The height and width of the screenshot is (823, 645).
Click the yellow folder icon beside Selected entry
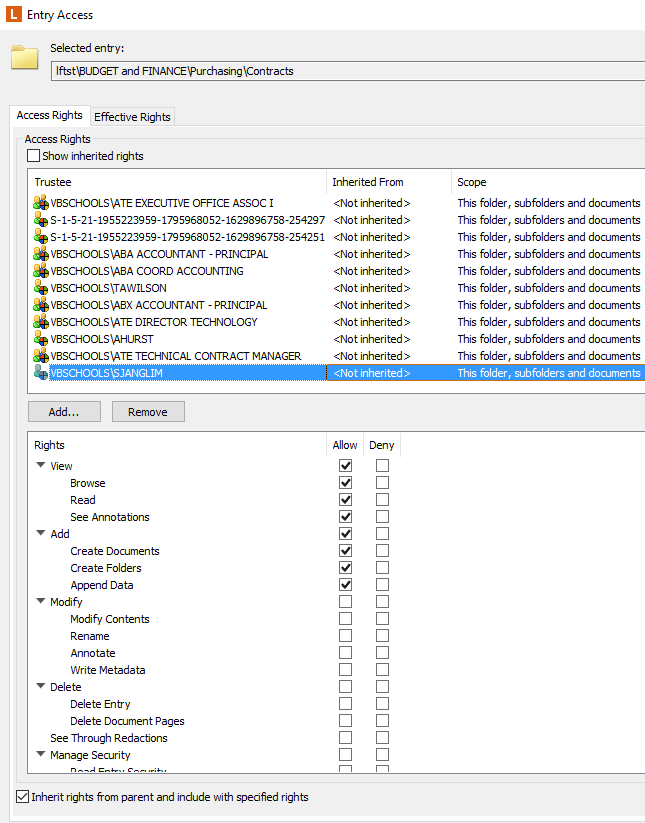pos(25,57)
